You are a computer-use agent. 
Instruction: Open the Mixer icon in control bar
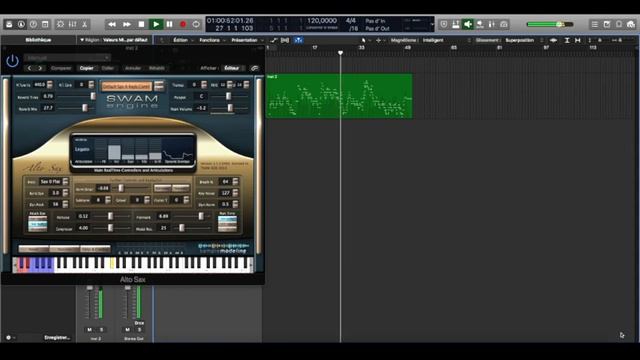pyautogui.click(x=73, y=24)
